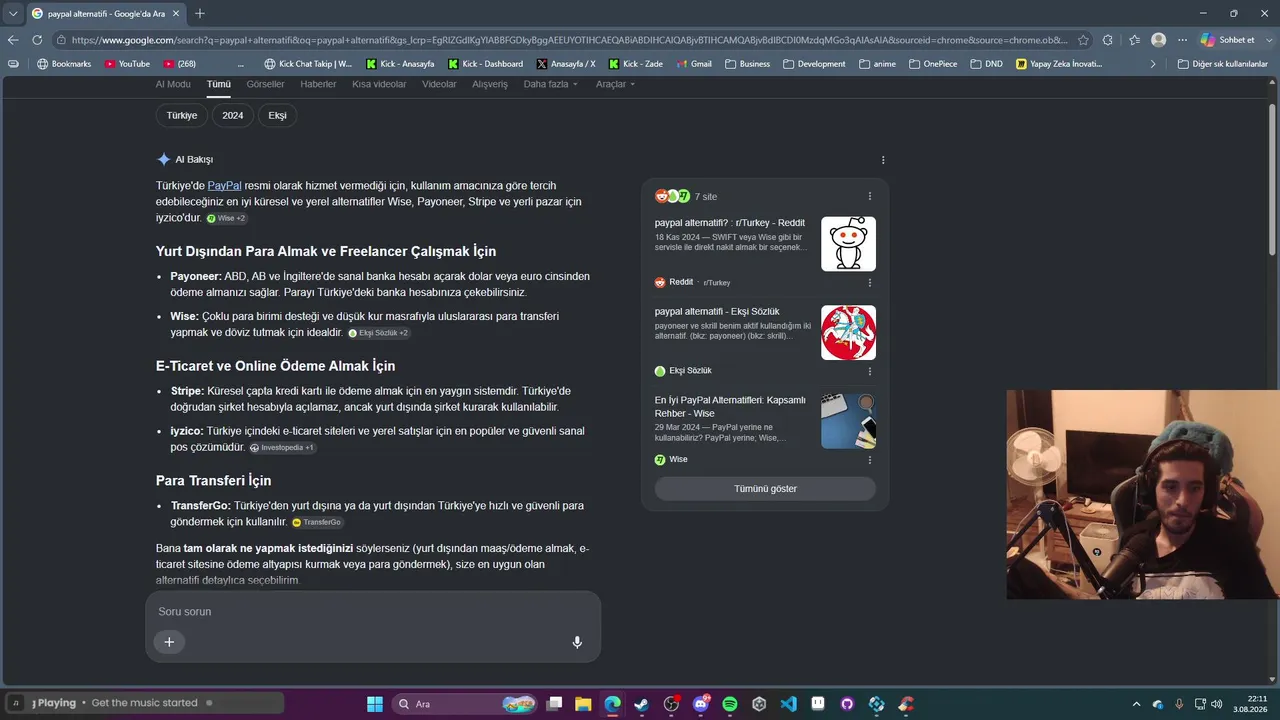Image resolution: width=1280 pixels, height=720 pixels.
Task: Expand the DND bookmarks folder
Action: pos(986,64)
